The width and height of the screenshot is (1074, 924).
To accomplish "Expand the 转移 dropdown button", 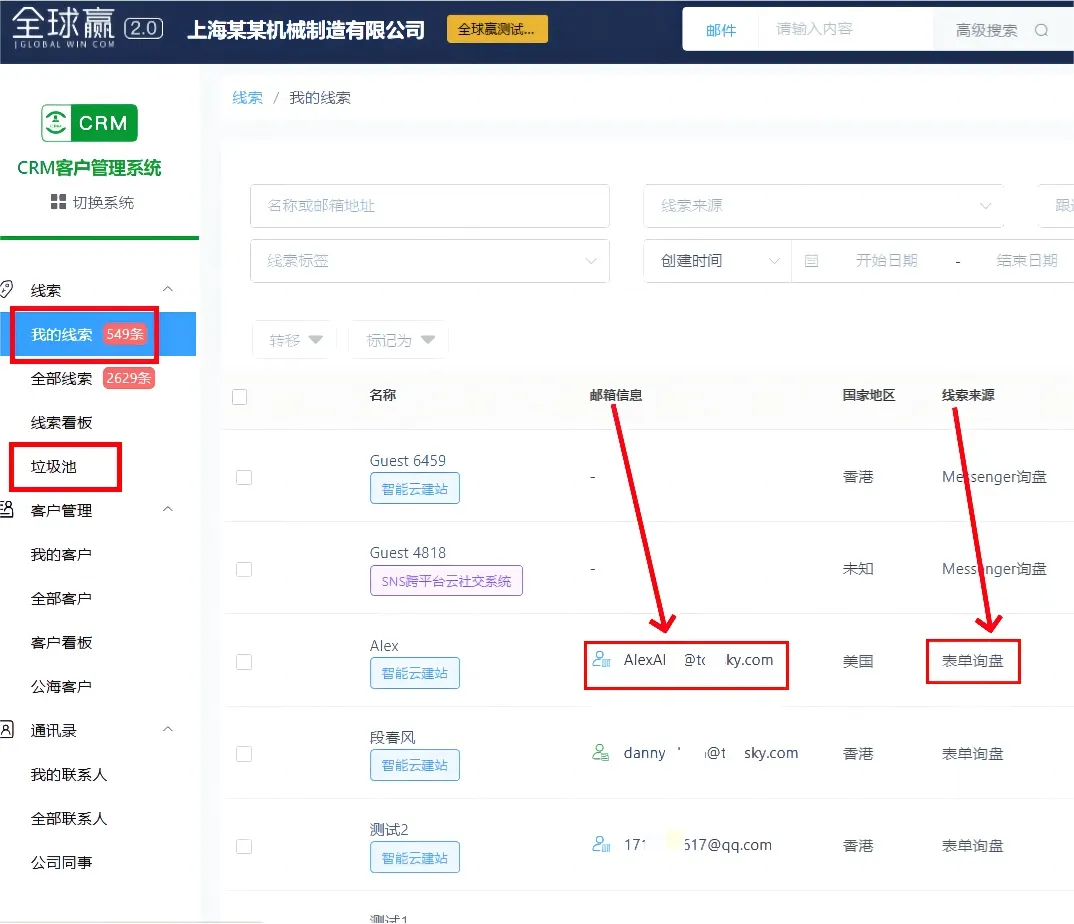I will (x=295, y=340).
